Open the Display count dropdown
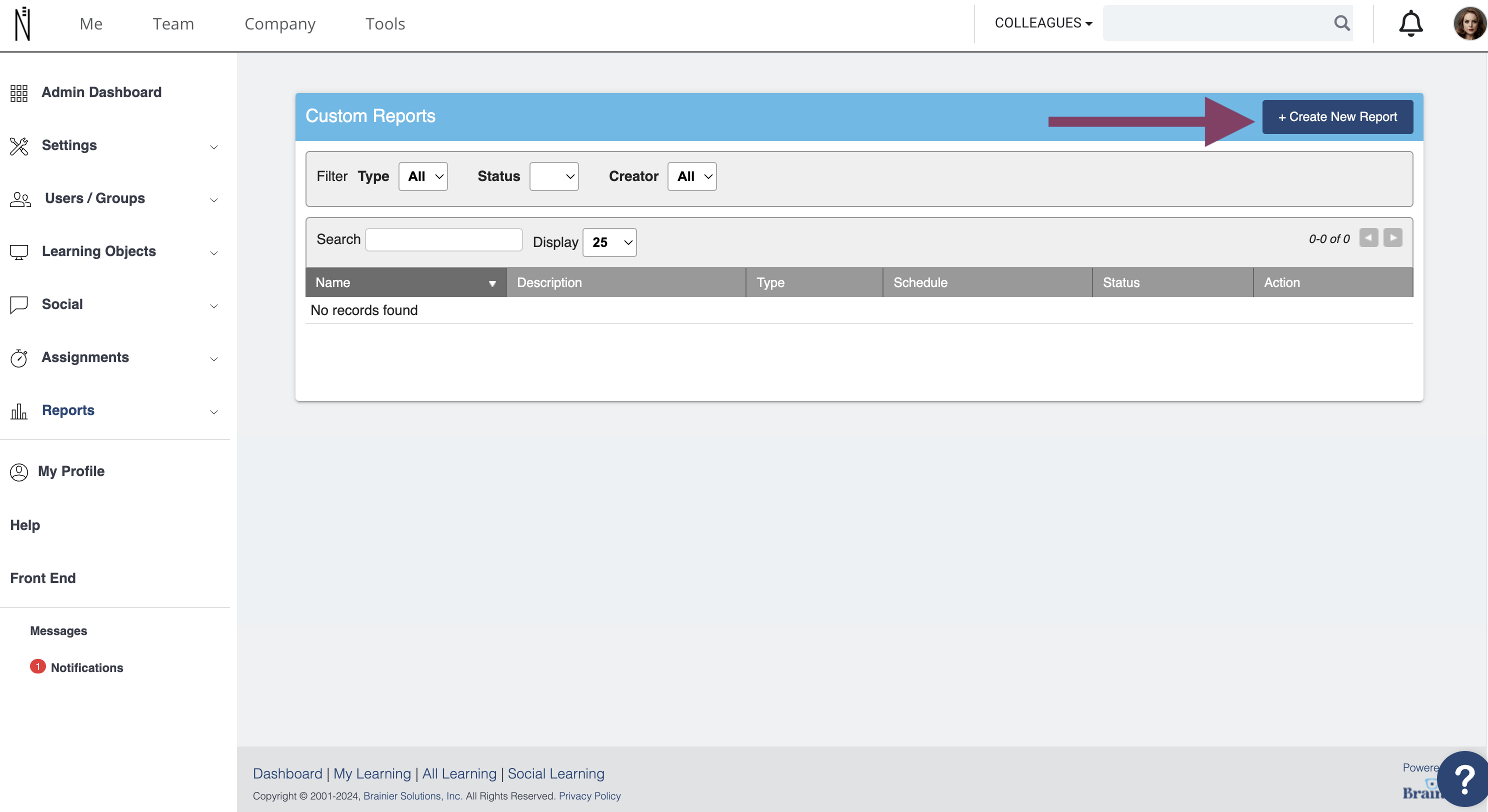1488x812 pixels. point(609,242)
